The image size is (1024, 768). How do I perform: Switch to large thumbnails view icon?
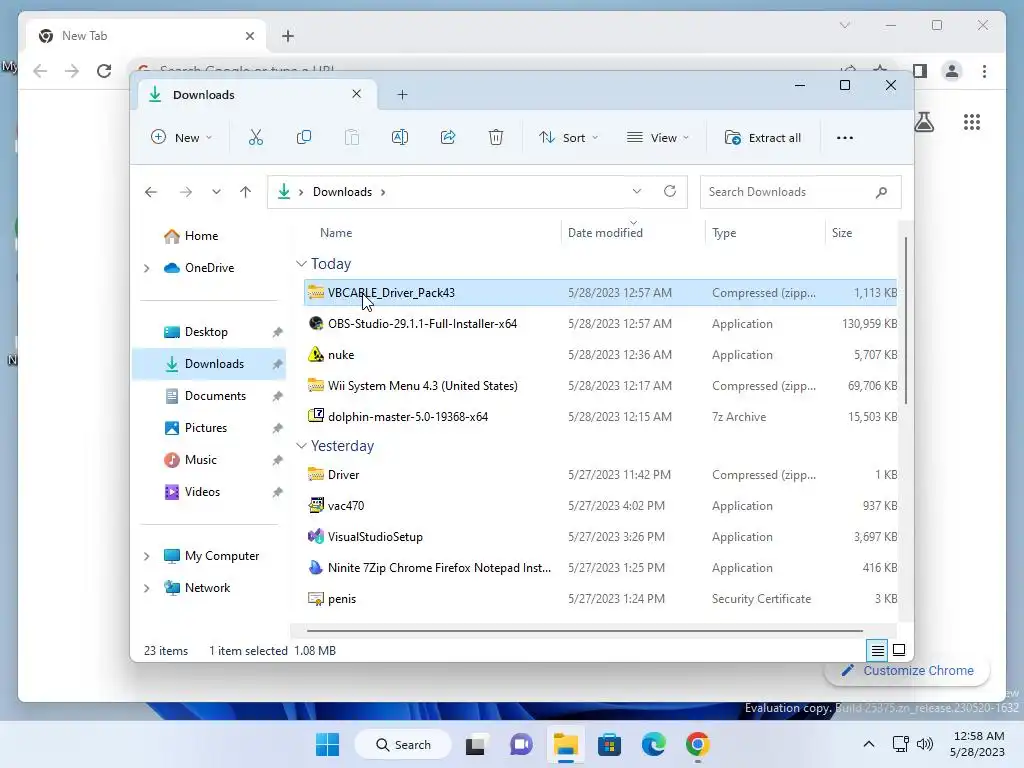click(899, 650)
